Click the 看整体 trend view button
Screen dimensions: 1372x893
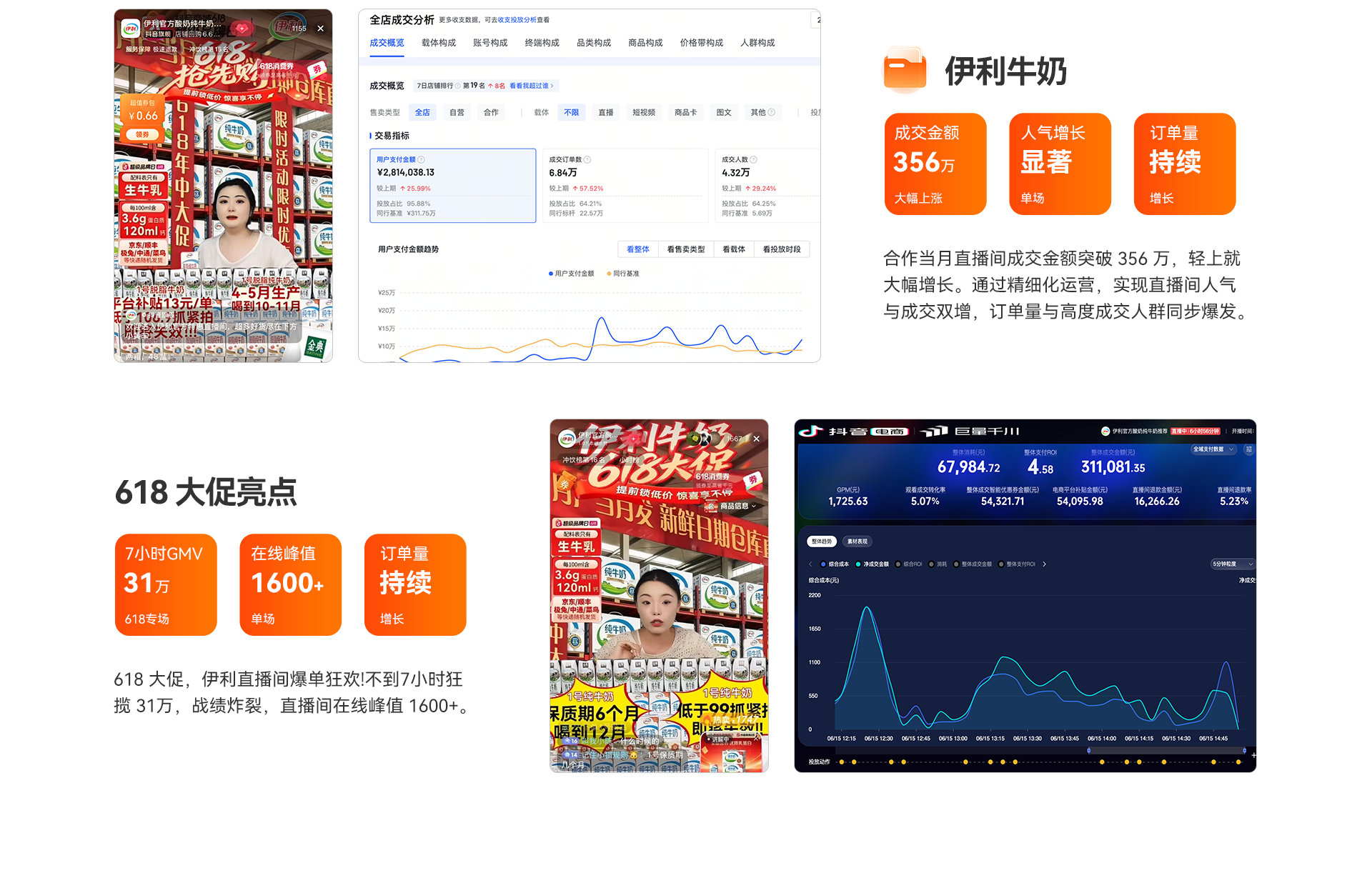[x=637, y=249]
